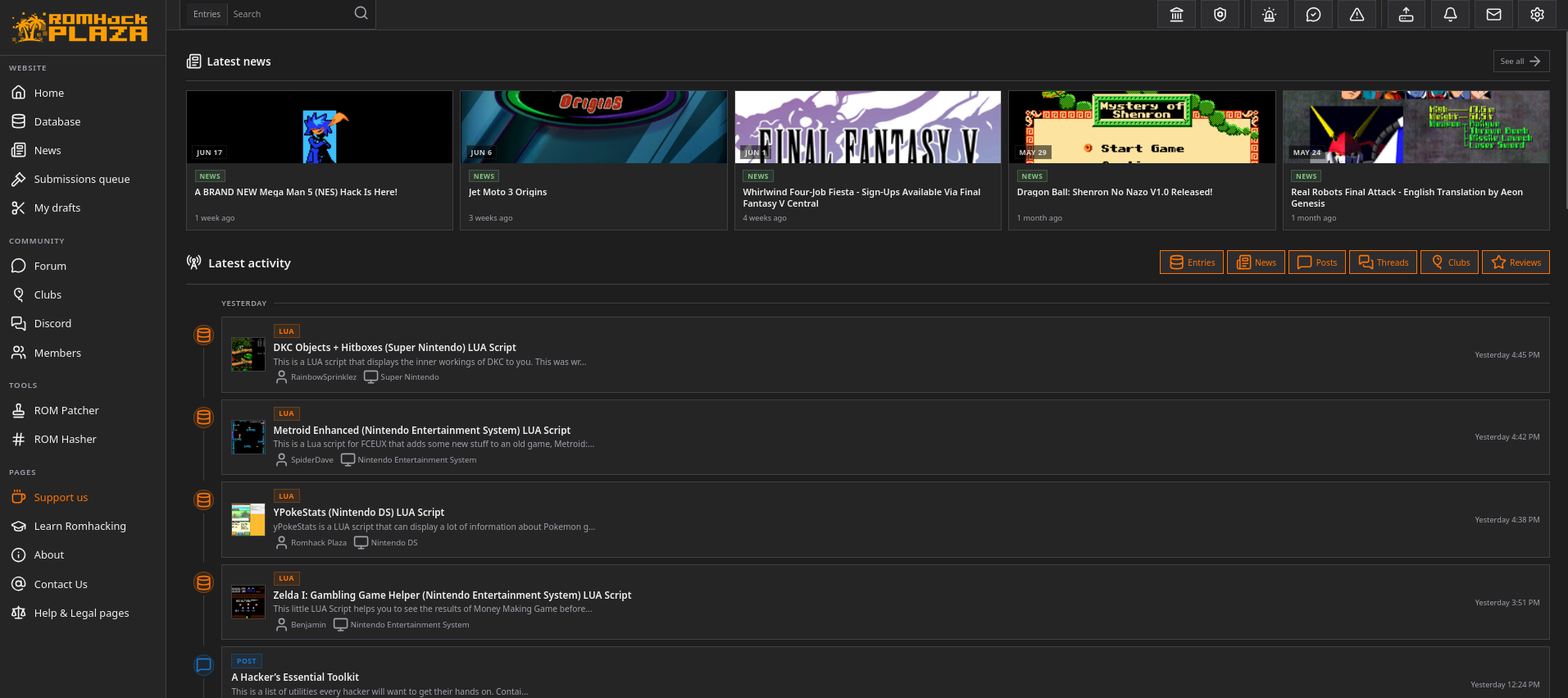Open the warning triangle reports icon
1568x698 pixels.
[1357, 15]
